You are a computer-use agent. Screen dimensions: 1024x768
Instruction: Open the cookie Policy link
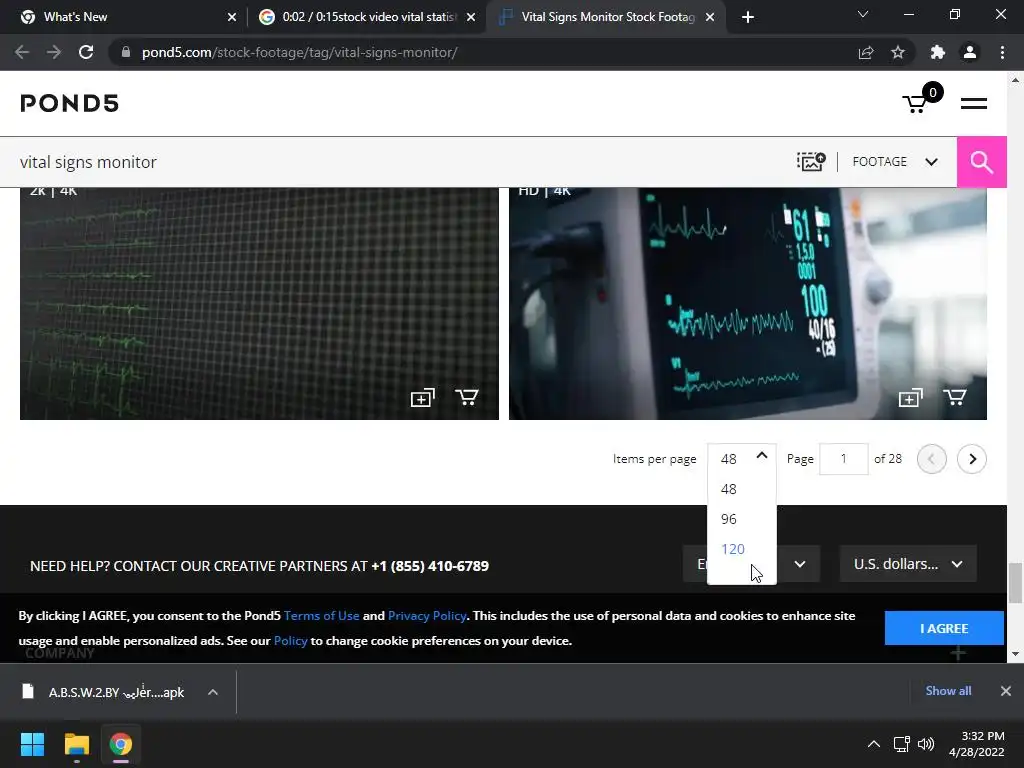point(291,641)
